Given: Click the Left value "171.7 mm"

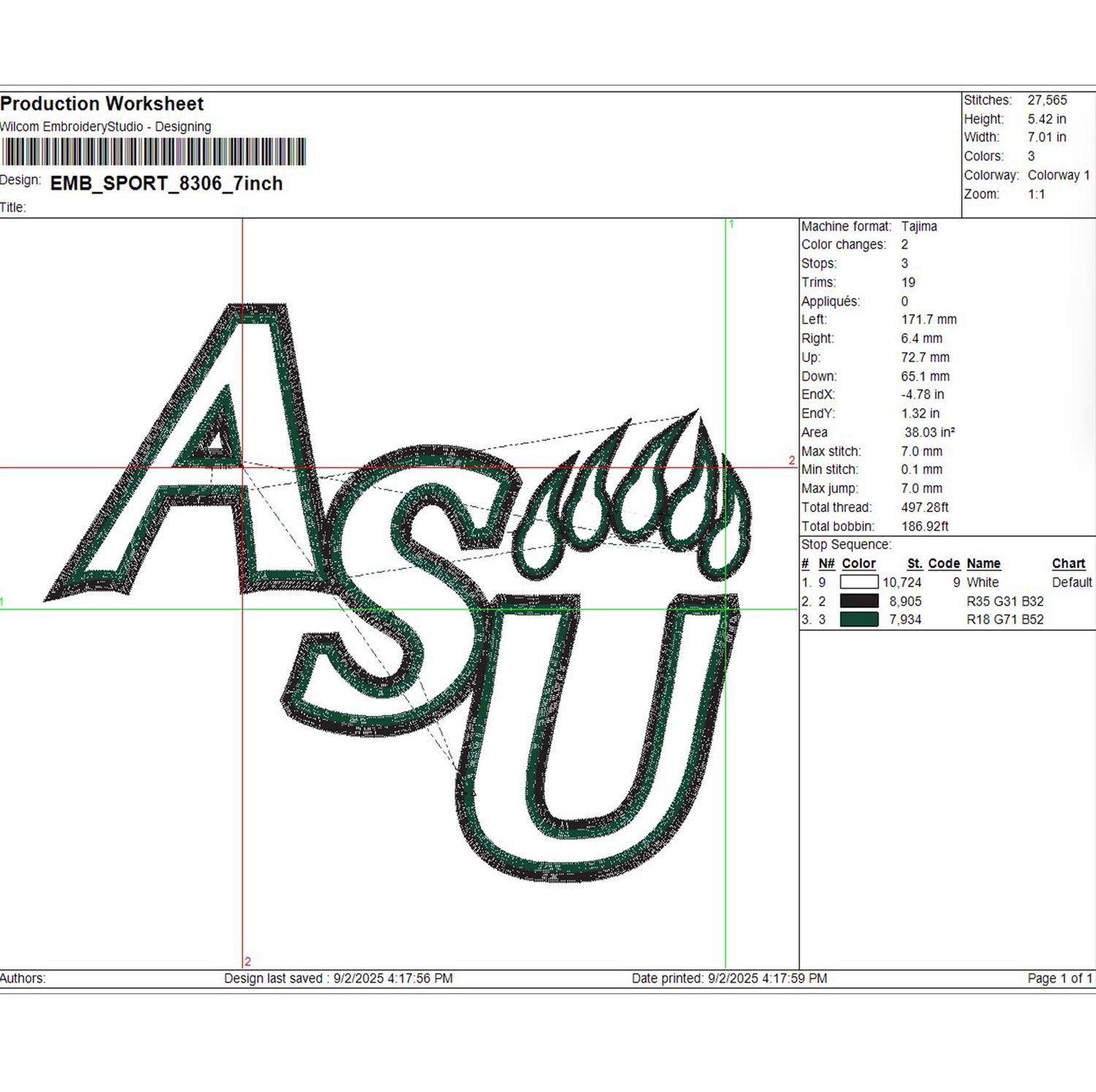Looking at the screenshot, I should [x=929, y=319].
